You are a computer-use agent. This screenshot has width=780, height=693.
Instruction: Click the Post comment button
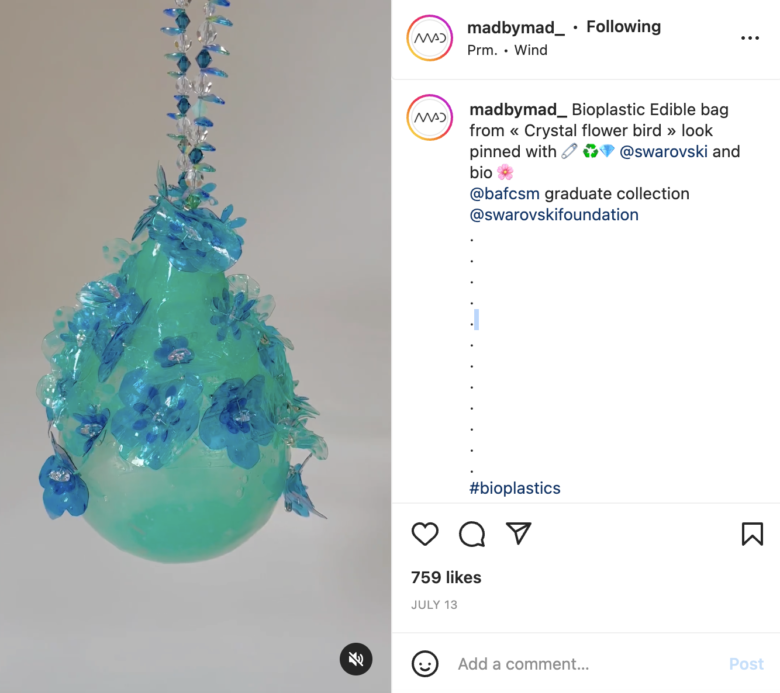pyautogui.click(x=746, y=664)
